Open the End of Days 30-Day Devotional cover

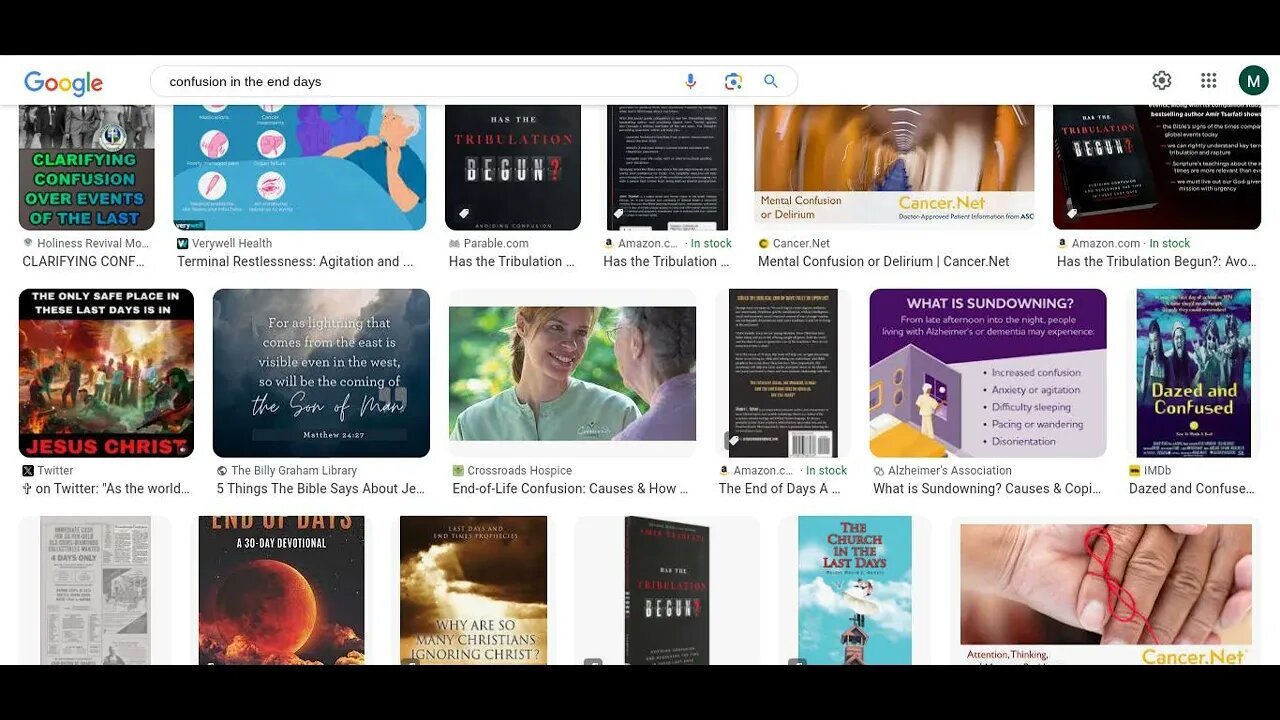pyautogui.click(x=281, y=590)
